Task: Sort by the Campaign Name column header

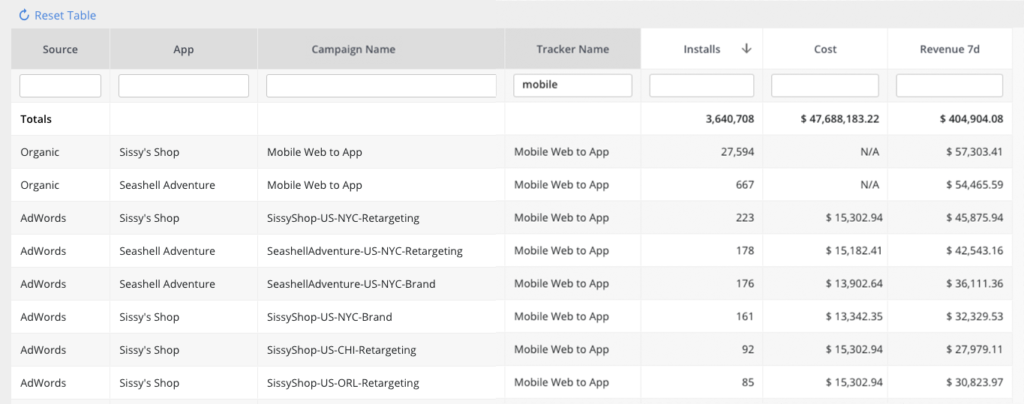Action: (381, 49)
